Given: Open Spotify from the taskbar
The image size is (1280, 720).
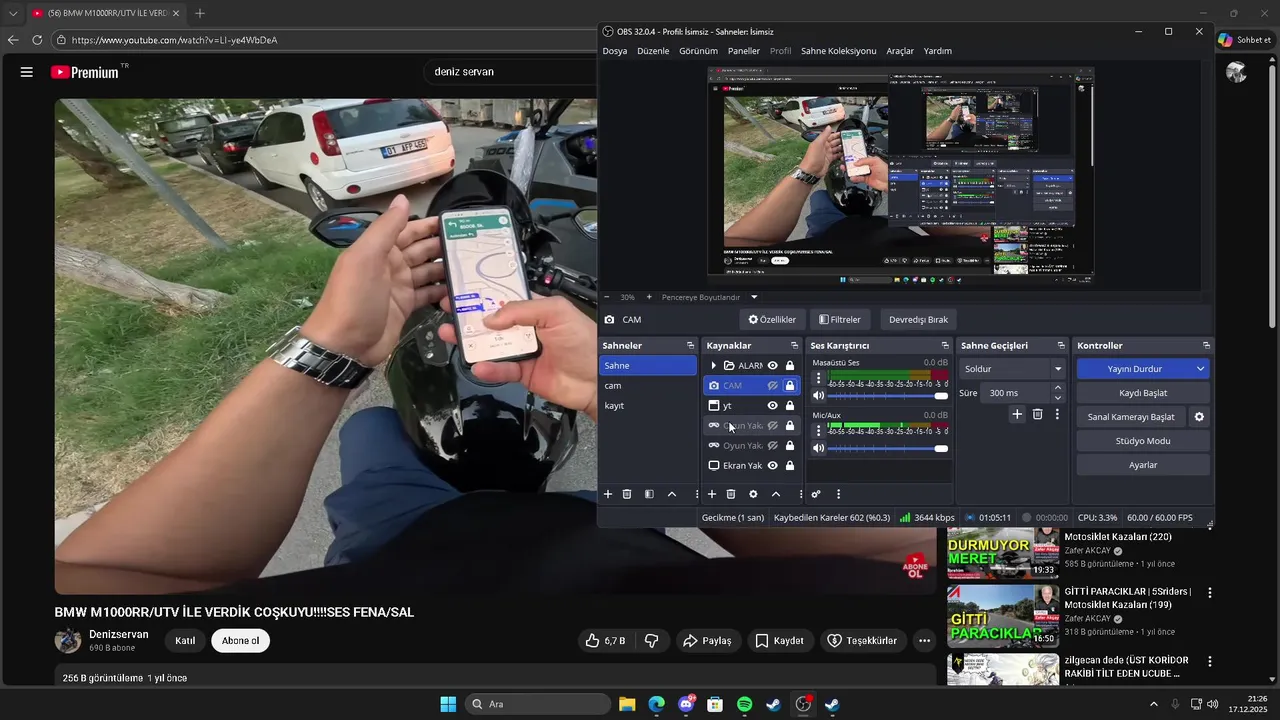Looking at the screenshot, I should click(745, 704).
